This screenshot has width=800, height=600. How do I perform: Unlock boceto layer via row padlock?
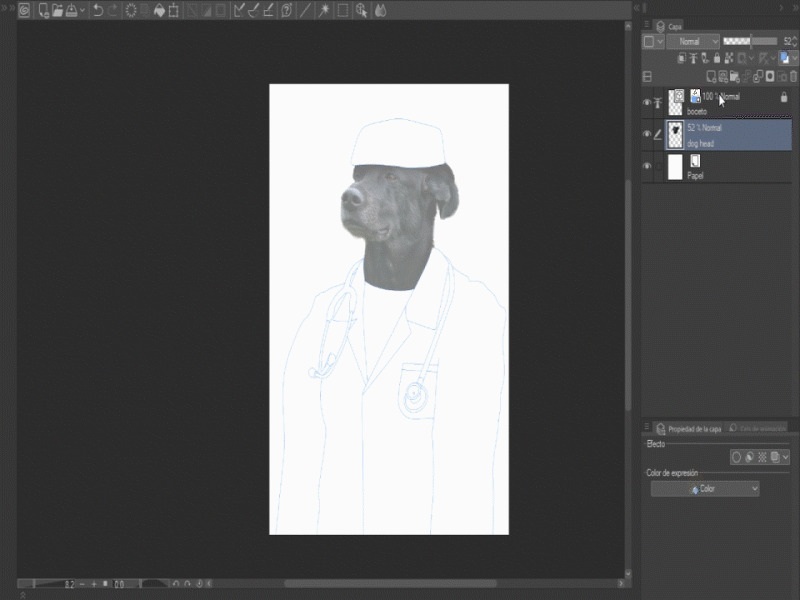784,97
